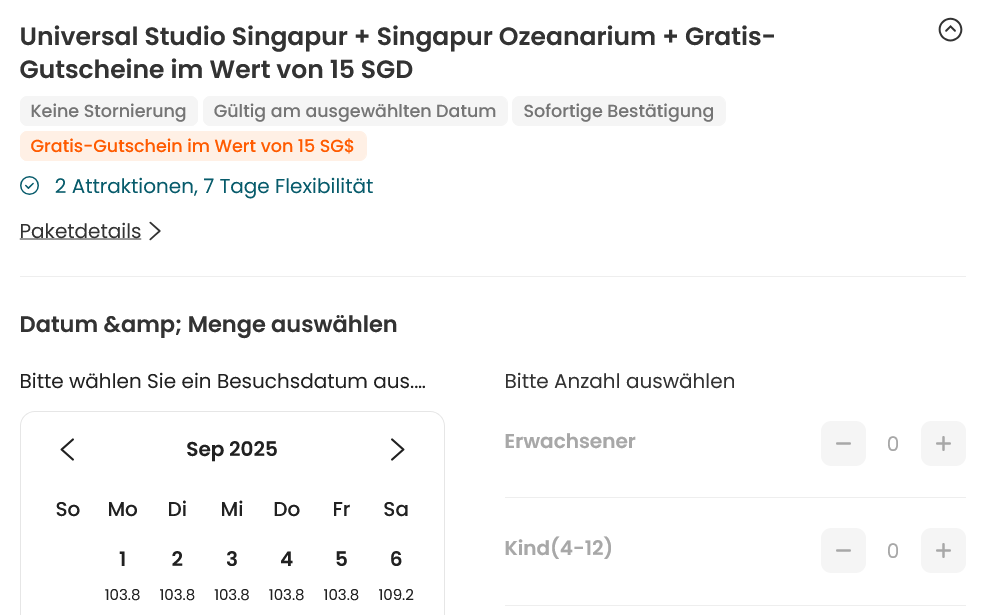Click the Gültig am ausgewählten Datum tag
Viewport: 987px width, 615px height.
tap(355, 111)
